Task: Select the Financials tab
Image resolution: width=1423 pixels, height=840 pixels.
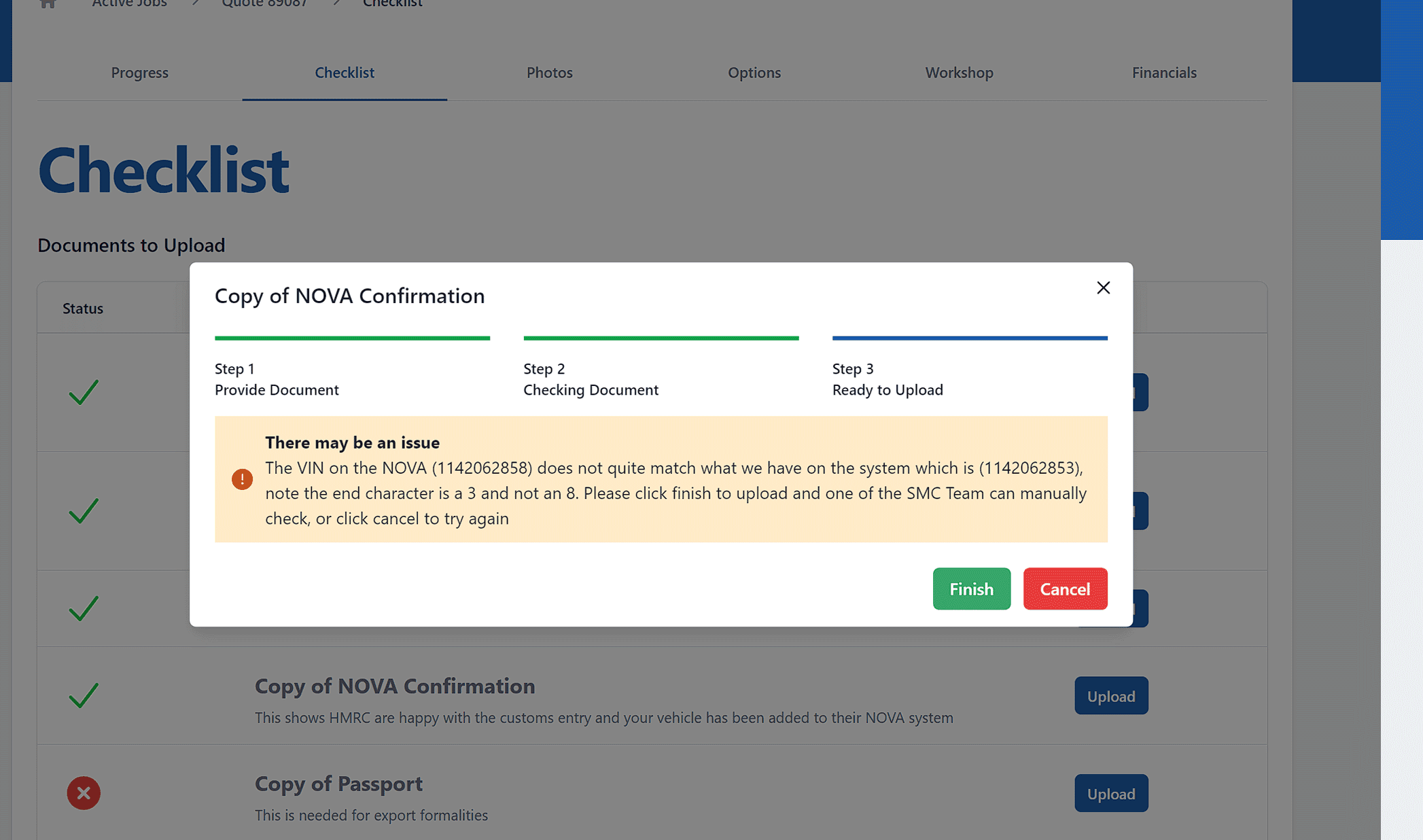Action: pyautogui.click(x=1163, y=73)
